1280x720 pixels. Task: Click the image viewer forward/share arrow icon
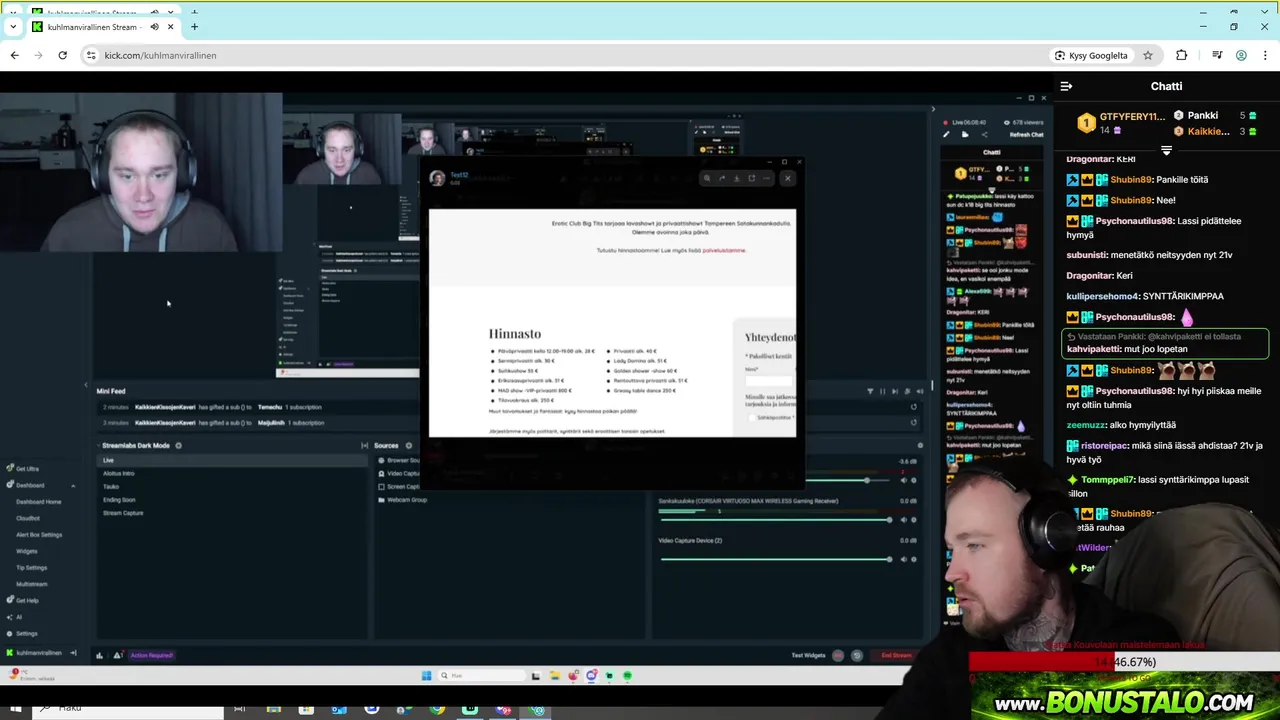pos(722,178)
